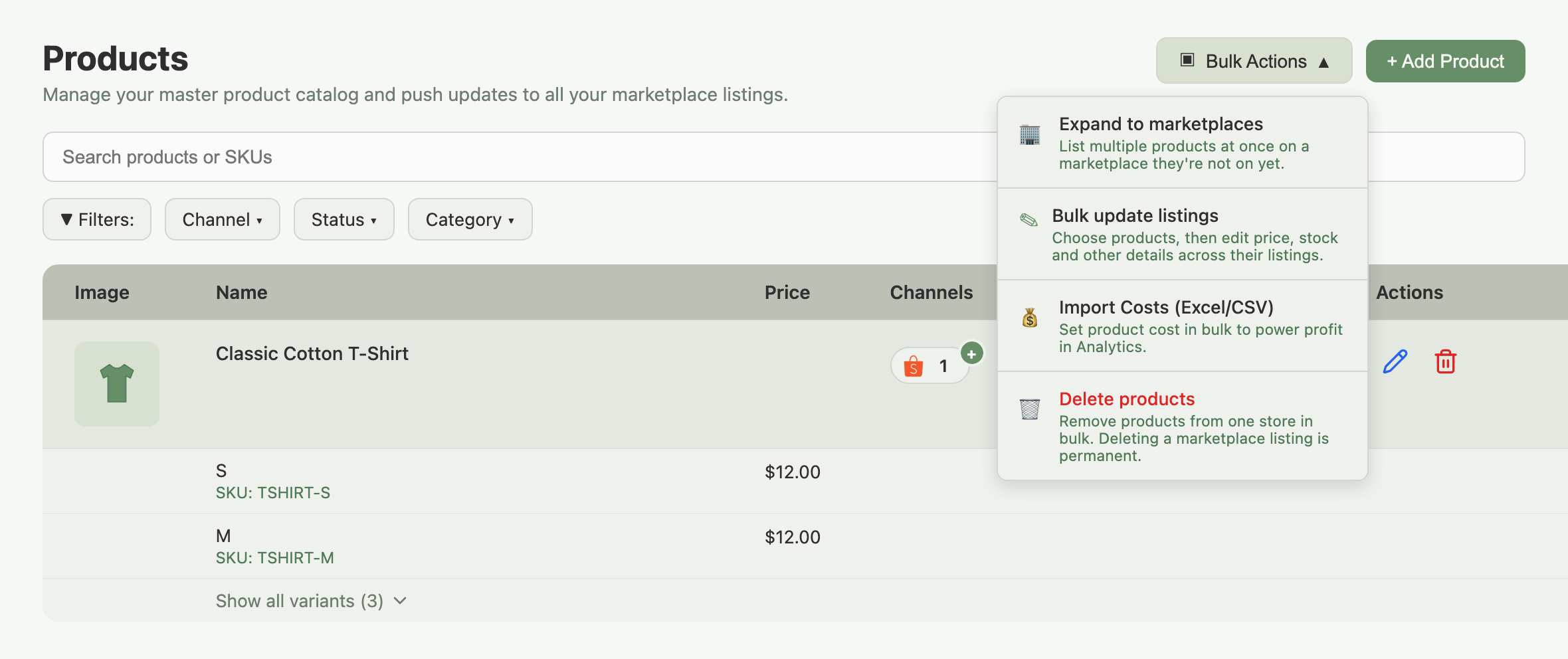The height and width of the screenshot is (659, 1568).
Task: Expand Show all variants (3)
Action: click(311, 601)
